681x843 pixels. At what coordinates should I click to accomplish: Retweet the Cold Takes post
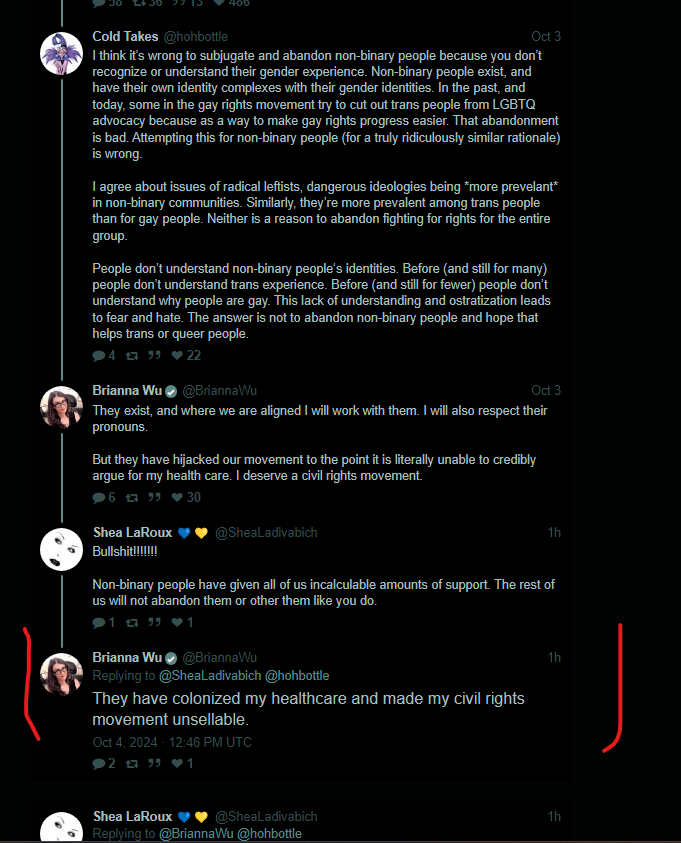(132, 355)
